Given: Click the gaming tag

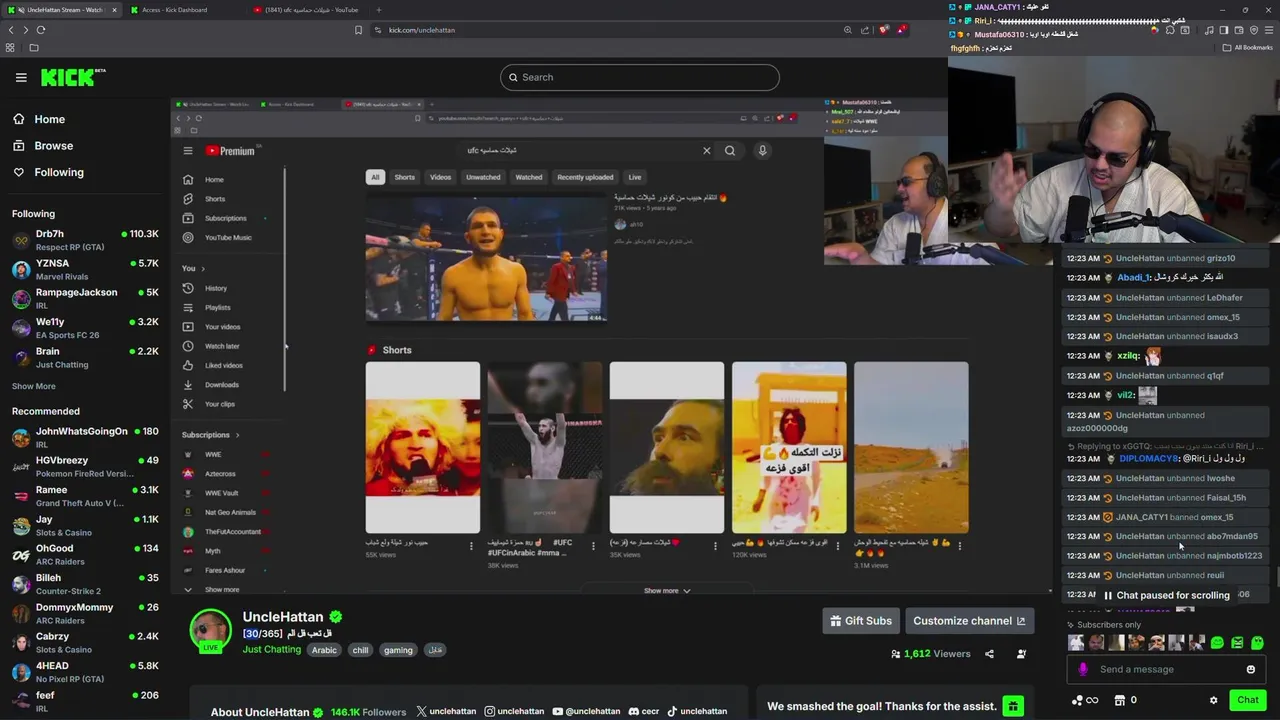Looking at the screenshot, I should (398, 650).
